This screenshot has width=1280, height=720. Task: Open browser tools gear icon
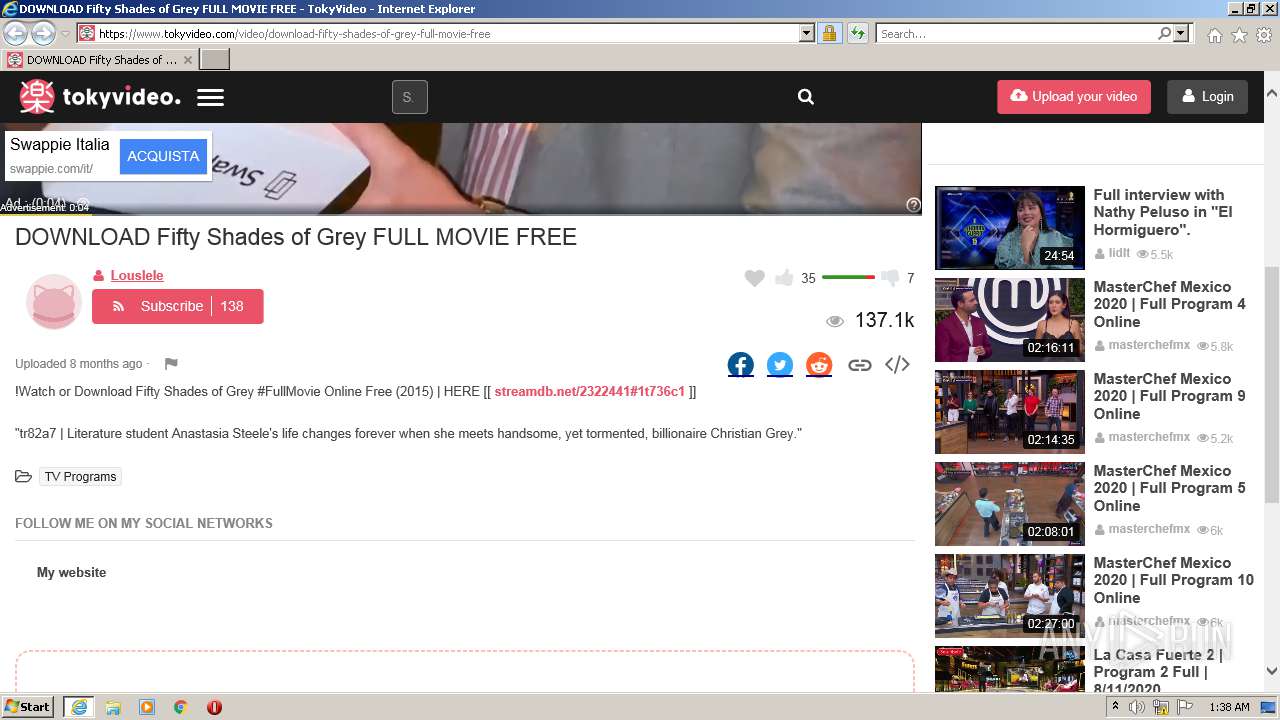tap(1264, 34)
